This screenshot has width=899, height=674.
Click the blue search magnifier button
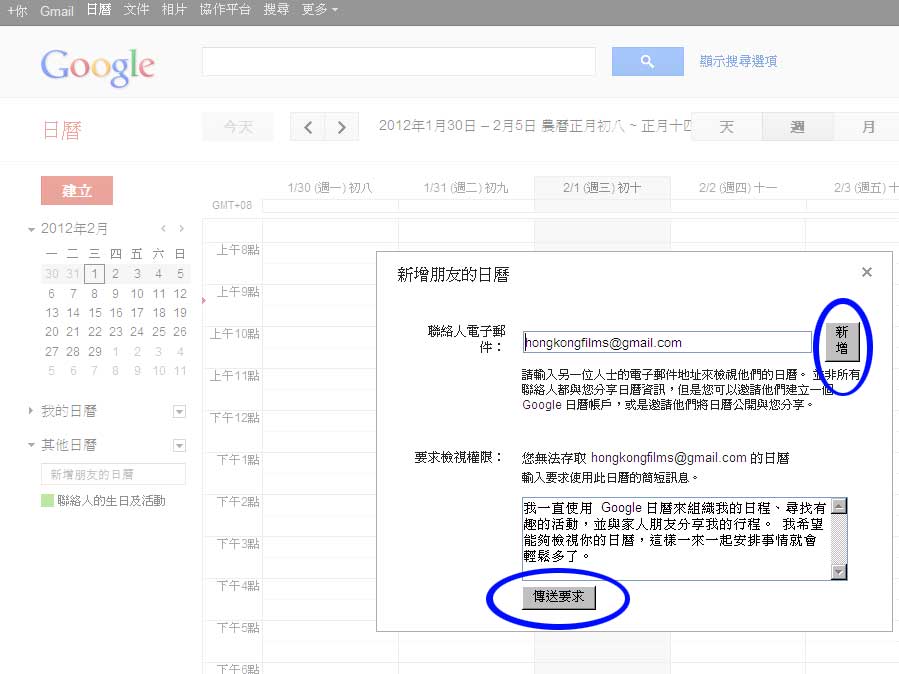coord(647,62)
